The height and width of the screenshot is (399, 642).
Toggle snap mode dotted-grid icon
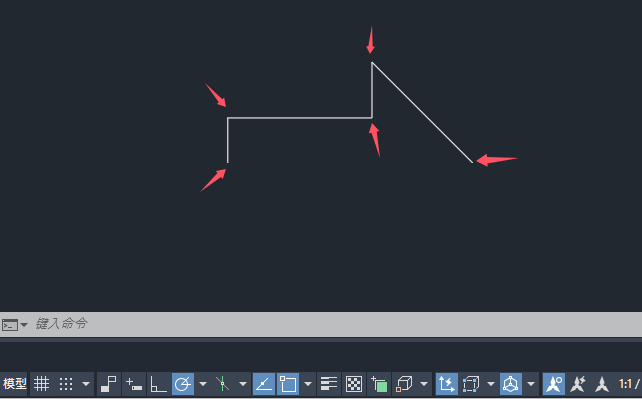coord(66,384)
